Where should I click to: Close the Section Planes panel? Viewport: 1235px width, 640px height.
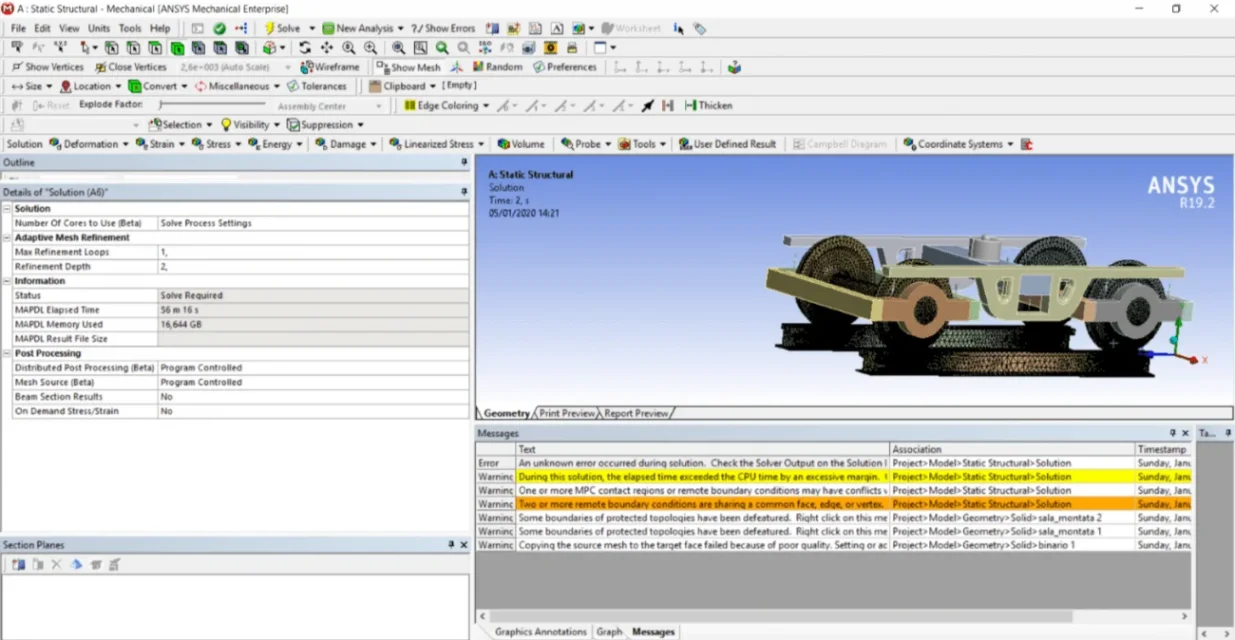[463, 545]
